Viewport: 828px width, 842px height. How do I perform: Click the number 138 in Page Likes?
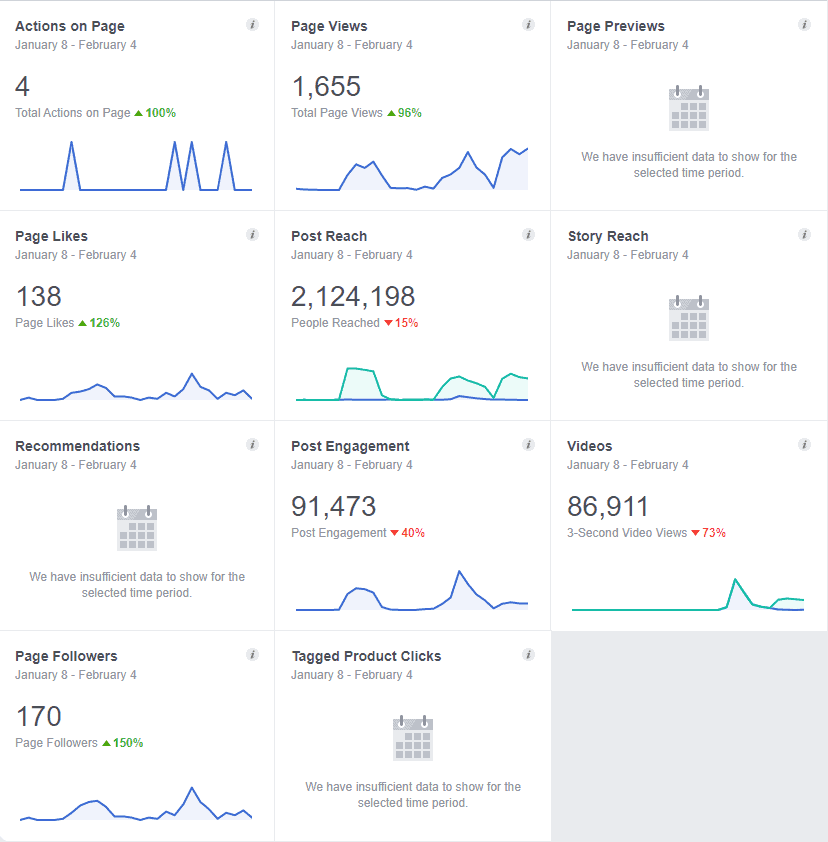point(39,296)
